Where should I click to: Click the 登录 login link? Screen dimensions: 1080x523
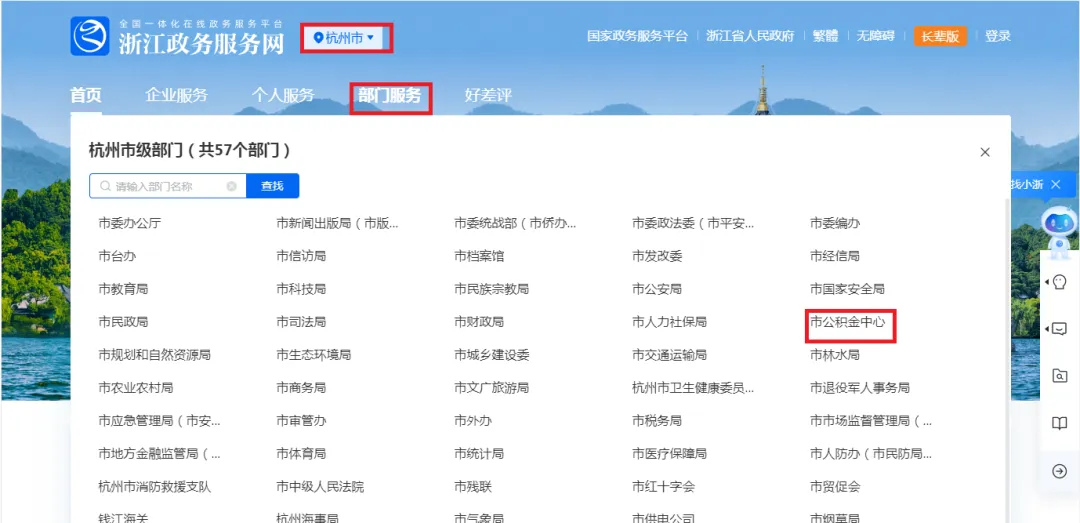997,37
